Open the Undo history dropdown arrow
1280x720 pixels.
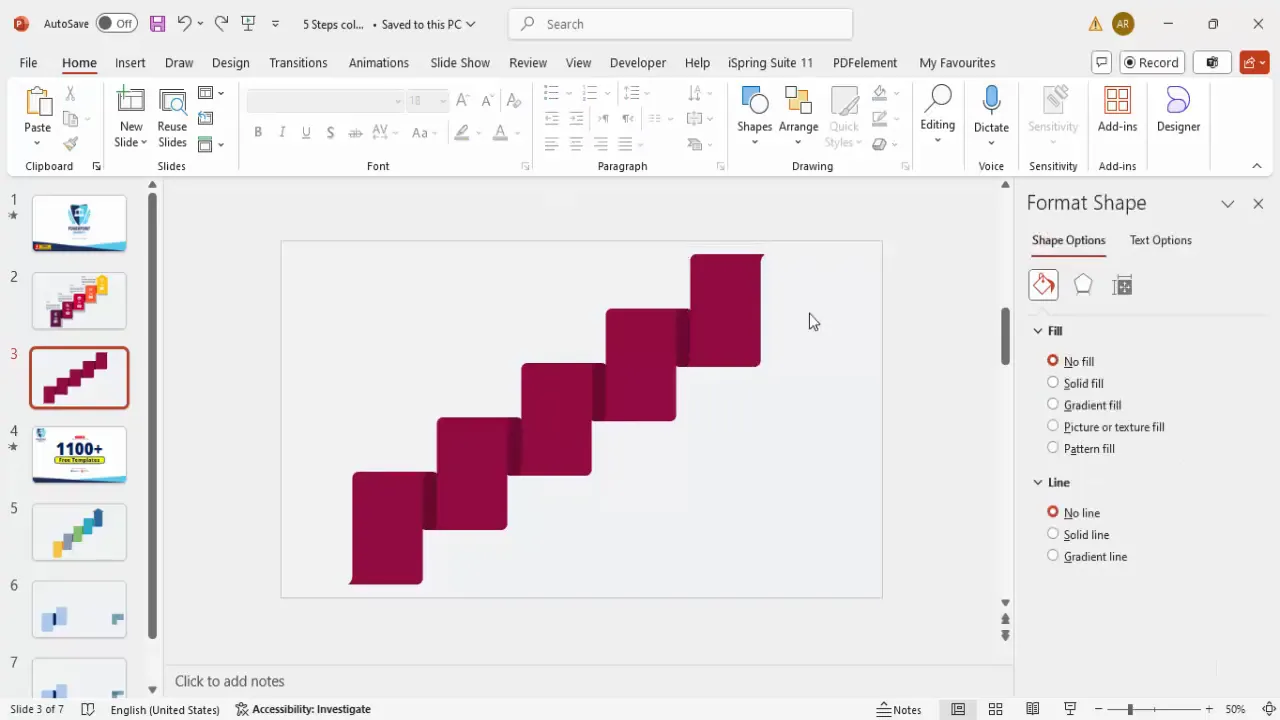pos(200,23)
